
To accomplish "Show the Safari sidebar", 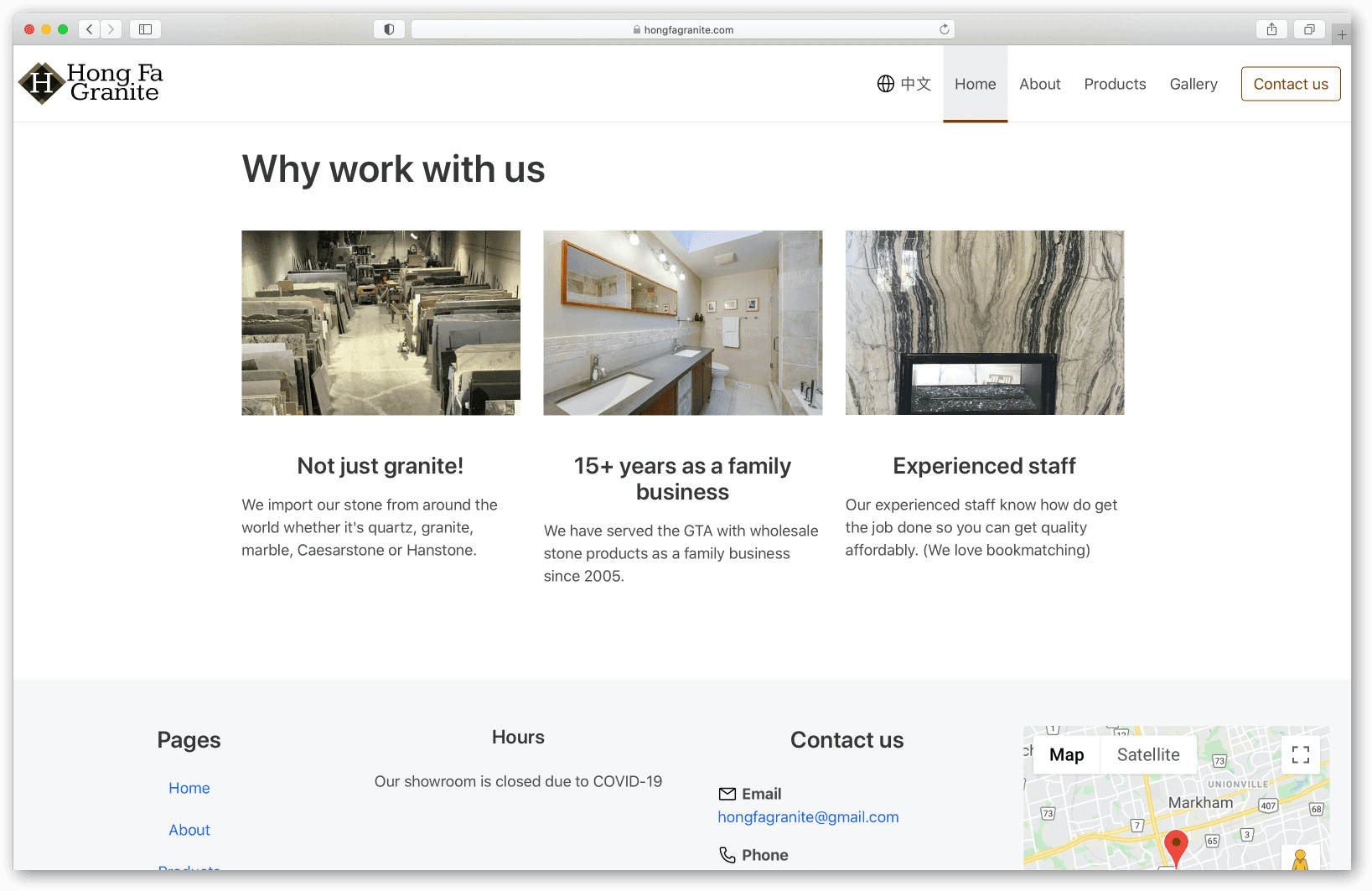I will click(x=145, y=29).
